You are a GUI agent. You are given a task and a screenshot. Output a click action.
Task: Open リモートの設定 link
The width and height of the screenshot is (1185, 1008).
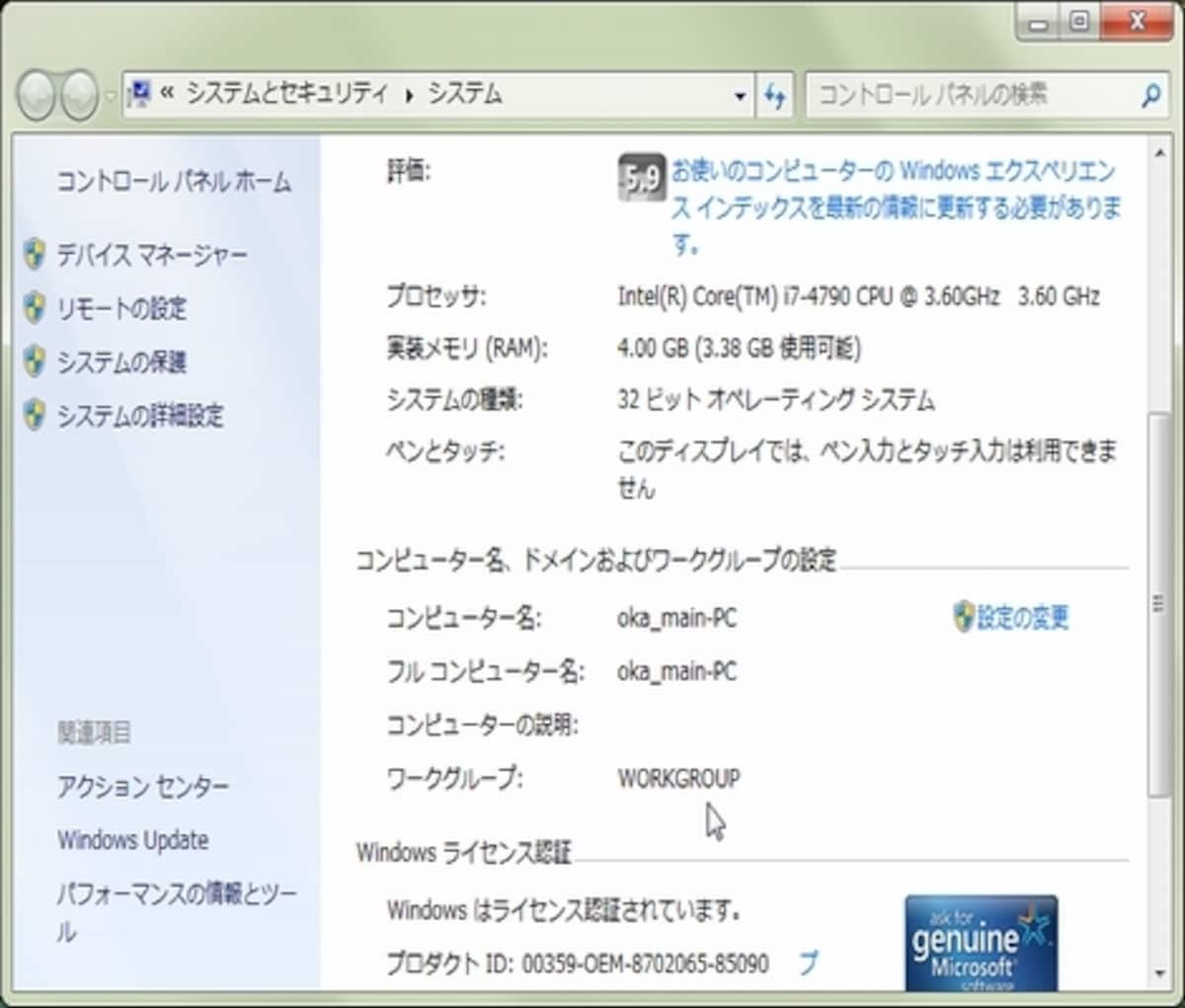tap(121, 308)
